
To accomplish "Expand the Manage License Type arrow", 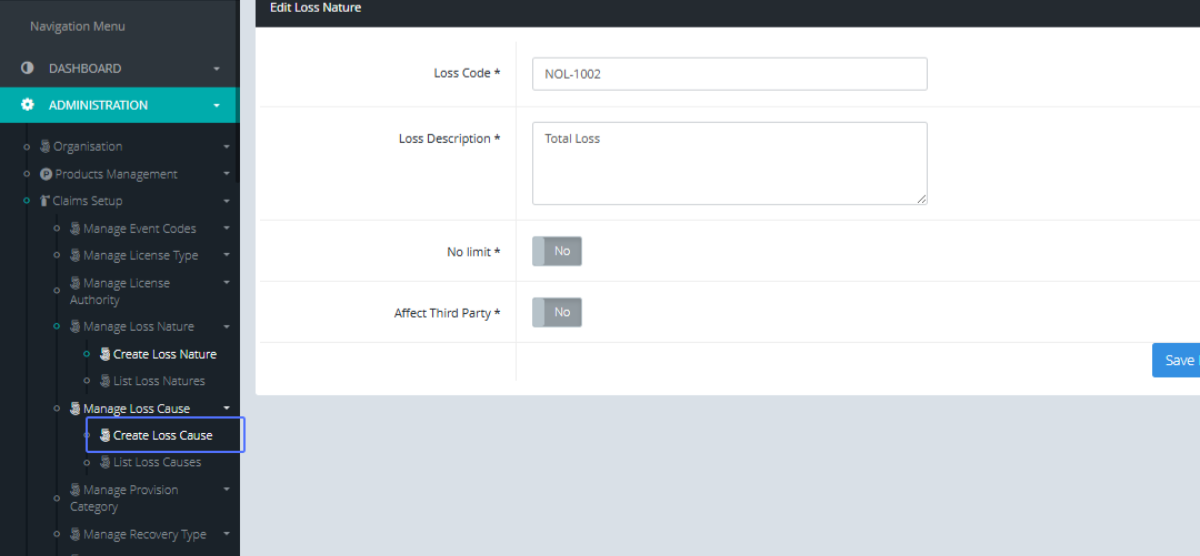I will (x=227, y=256).
